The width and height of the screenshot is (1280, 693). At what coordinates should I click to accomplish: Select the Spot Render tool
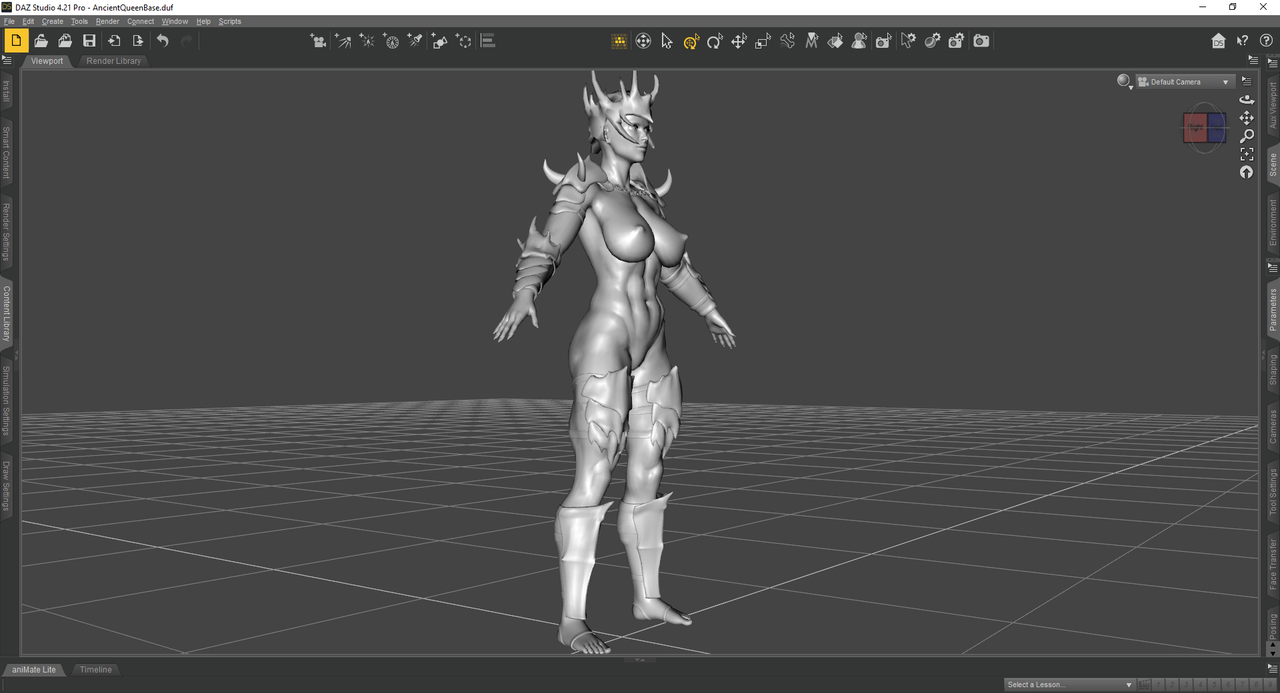(884, 41)
